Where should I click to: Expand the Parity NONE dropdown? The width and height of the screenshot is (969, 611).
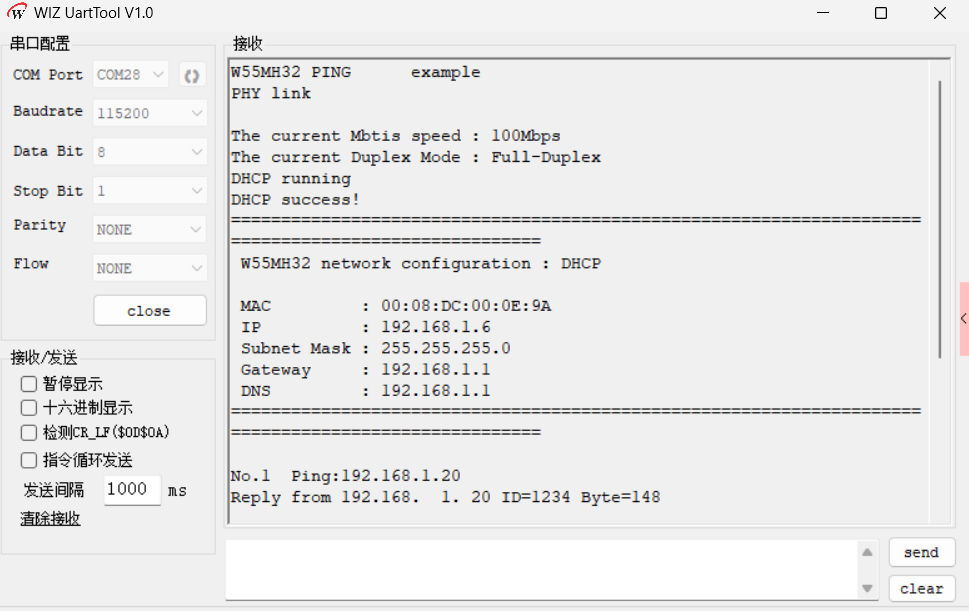tap(150, 229)
